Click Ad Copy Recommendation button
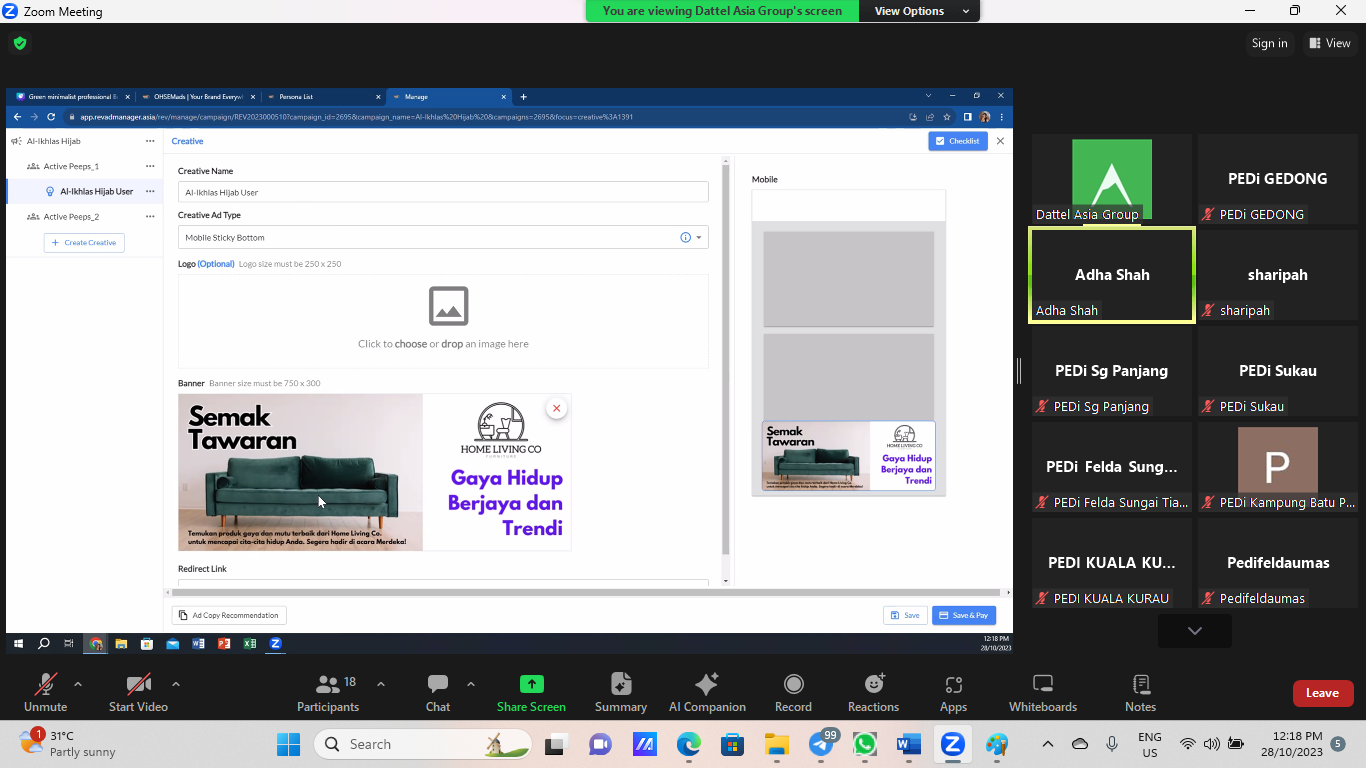Image resolution: width=1366 pixels, height=768 pixels. [x=229, y=615]
